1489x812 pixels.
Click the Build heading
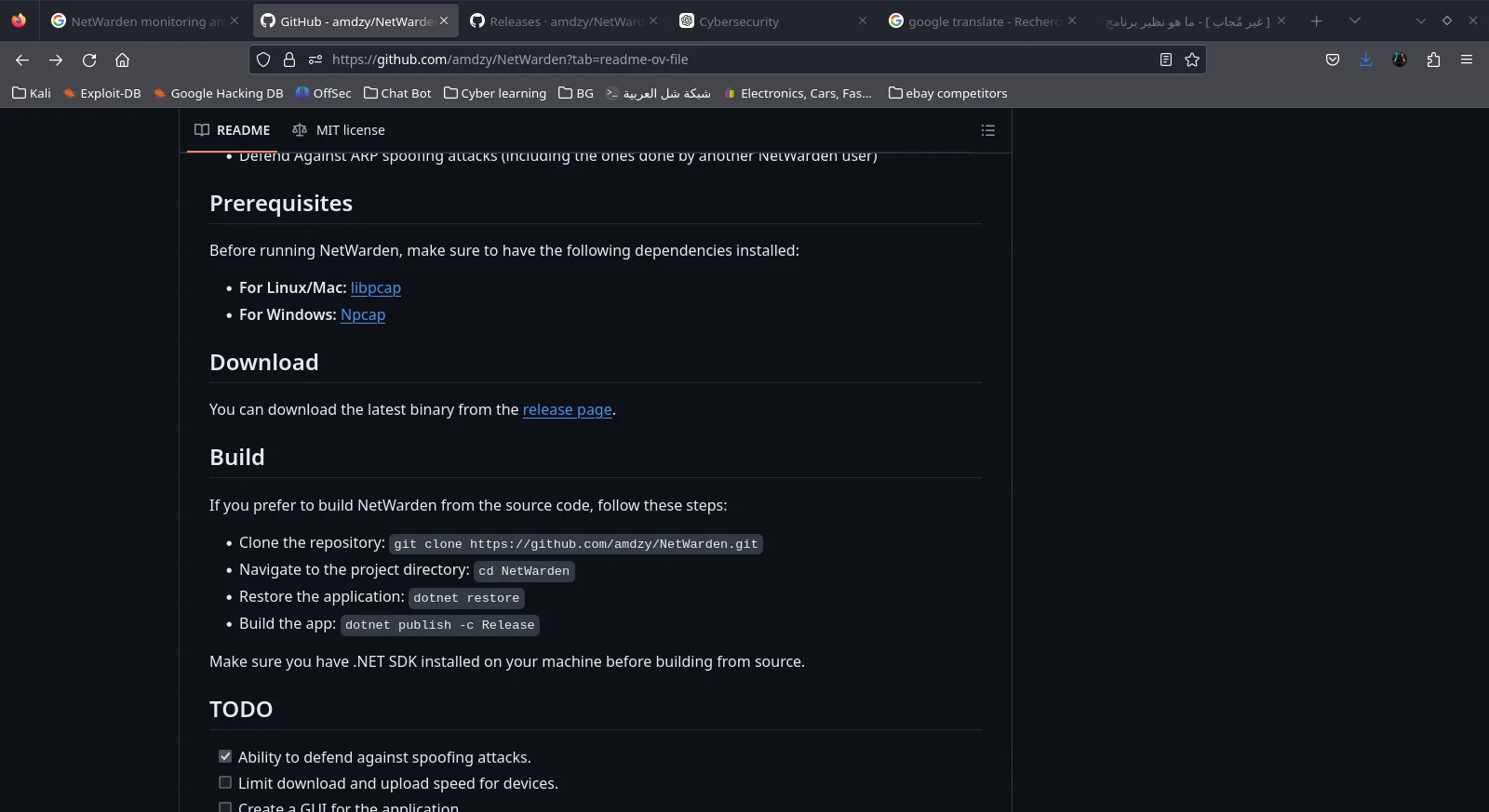pos(237,458)
